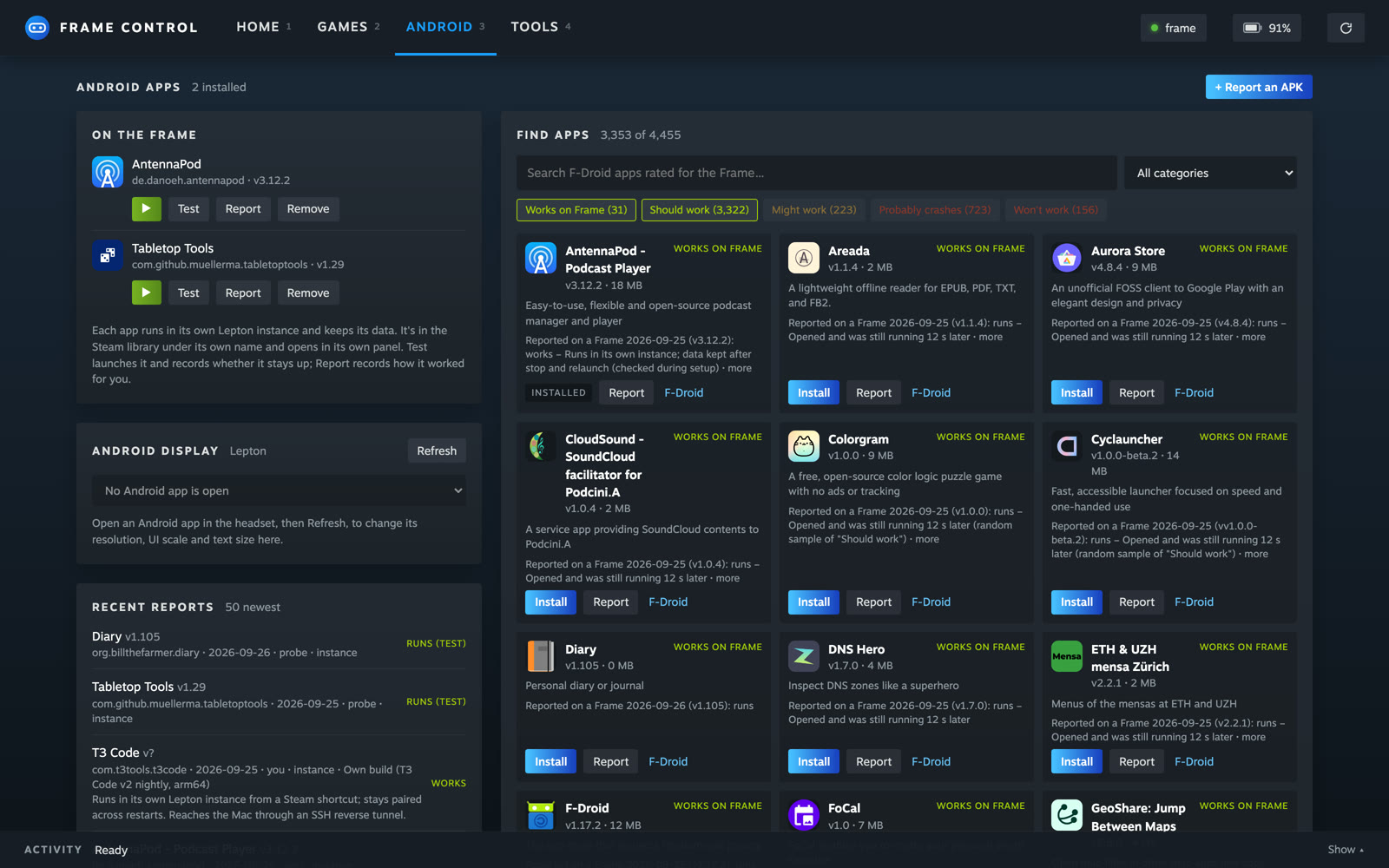The height and width of the screenshot is (868, 1389).
Task: Open F-Droid link for ETH & UZH mensa
Action: tap(1194, 761)
